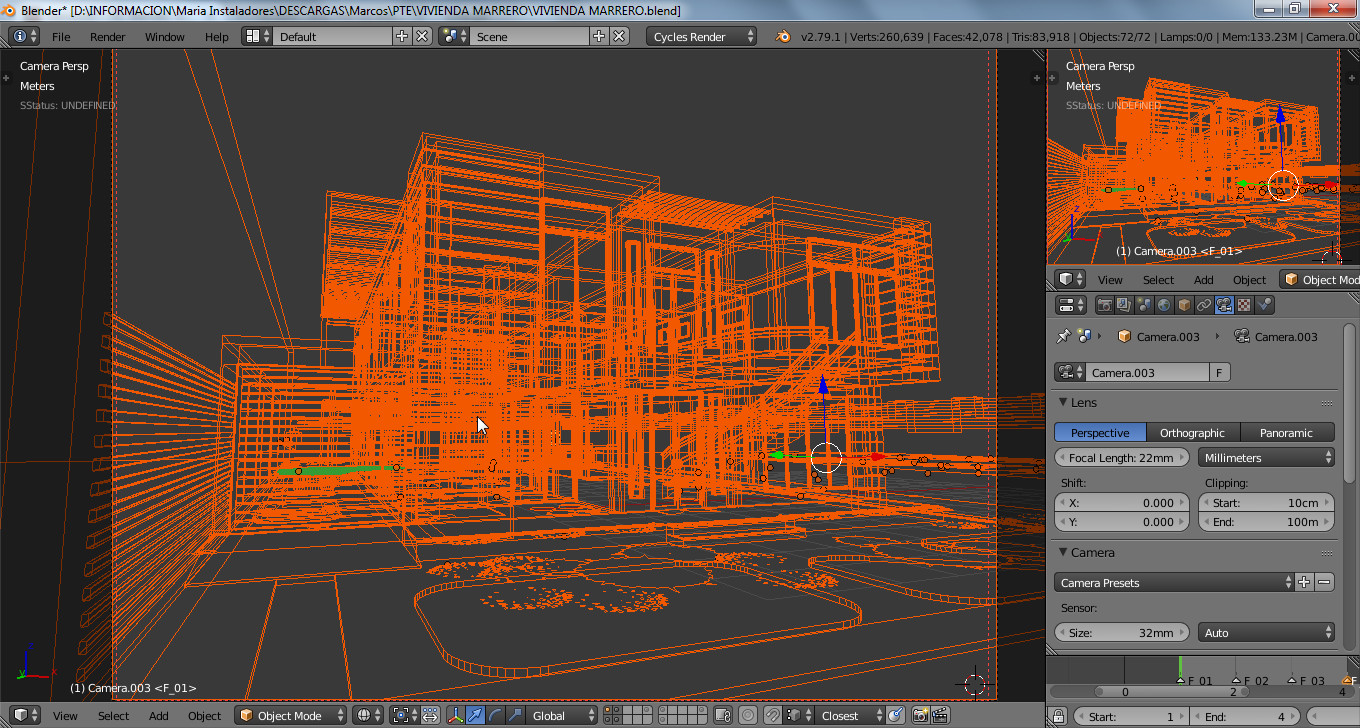The height and width of the screenshot is (728, 1360).
Task: Click the Select menu in viewport header
Action: point(113,715)
